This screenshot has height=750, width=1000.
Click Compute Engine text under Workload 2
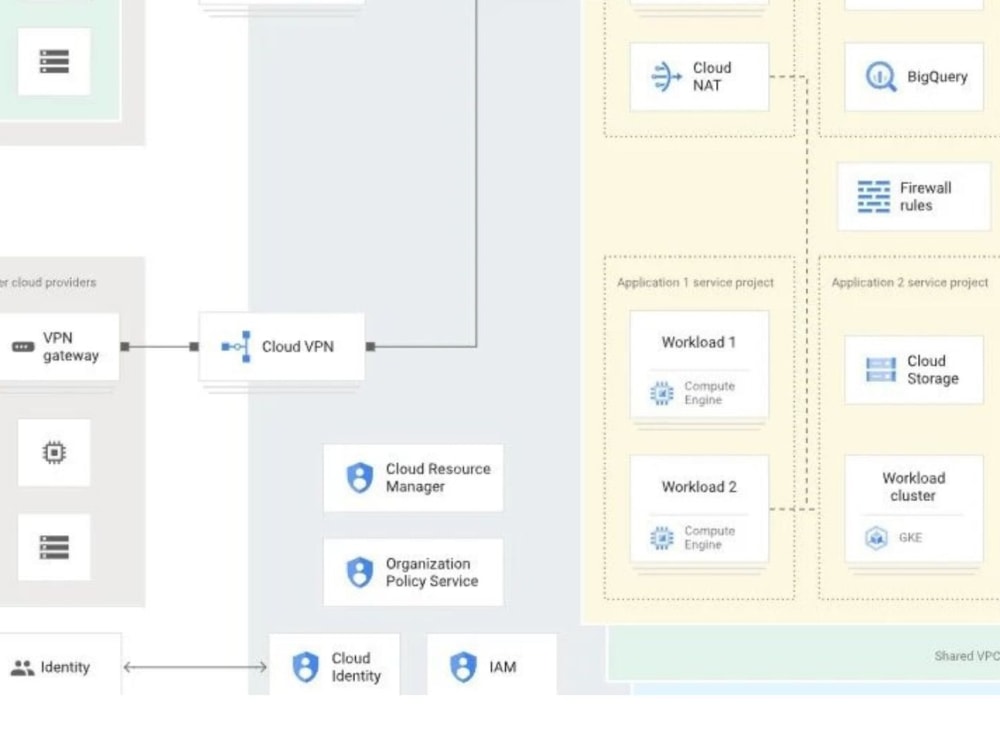point(709,538)
